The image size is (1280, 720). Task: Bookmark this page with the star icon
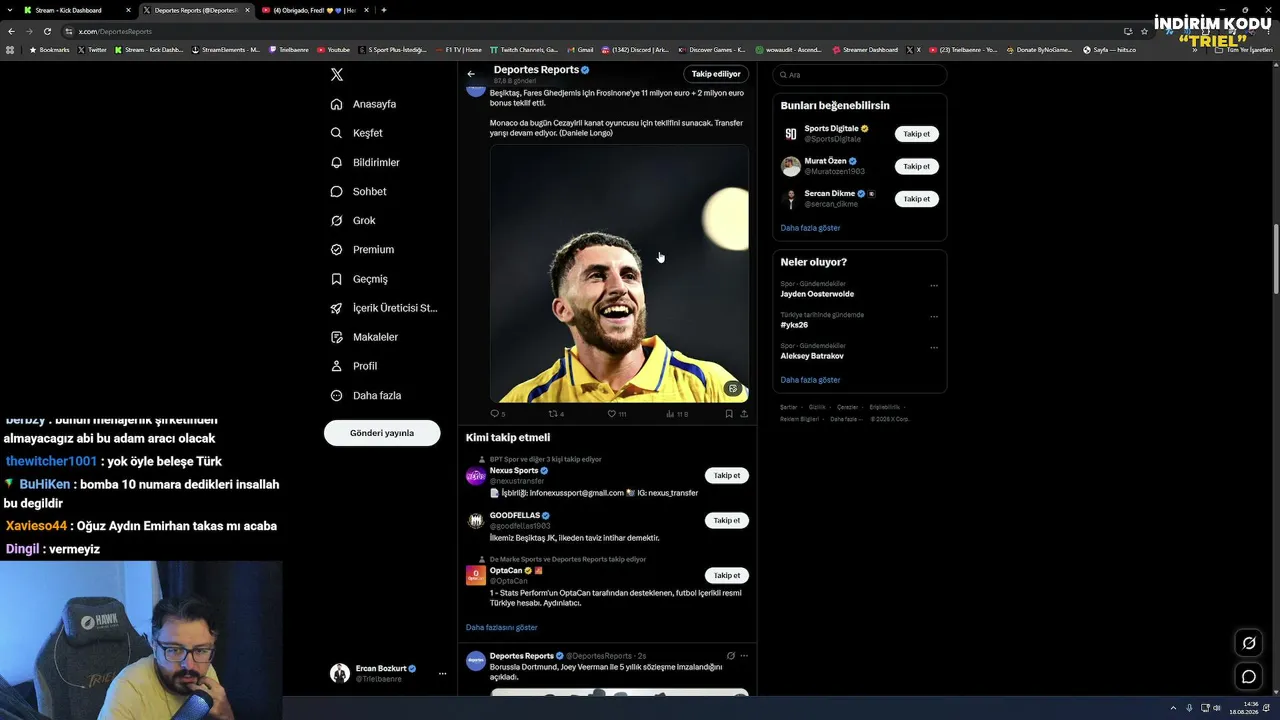tap(1144, 31)
